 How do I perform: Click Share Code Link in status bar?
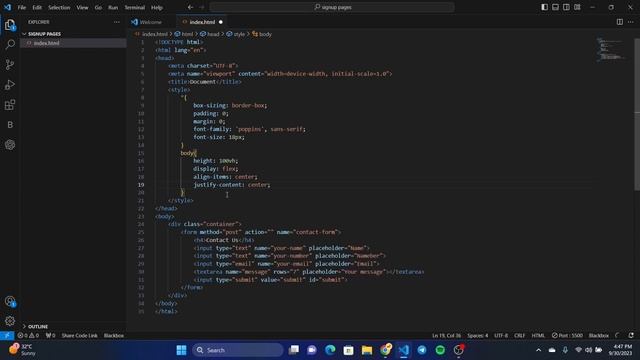[x=79, y=336]
